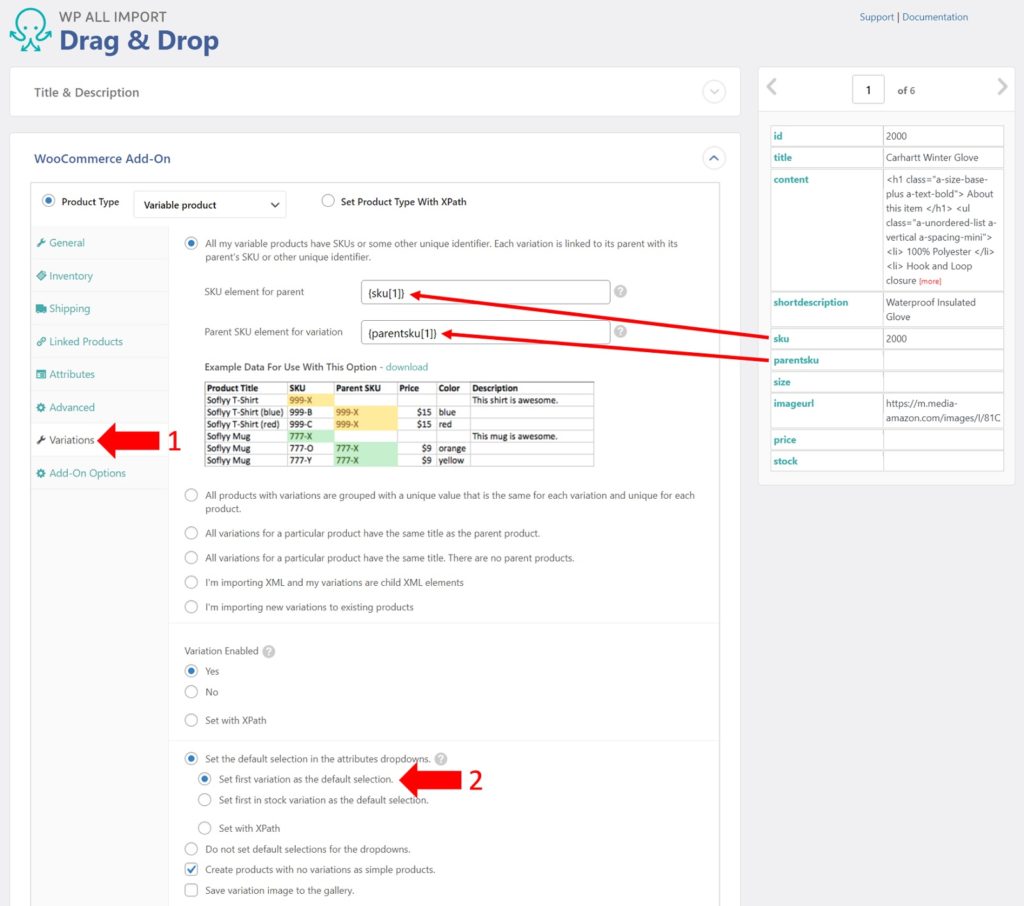
Task: Select 'same title as the parent product' option
Action: click(191, 533)
